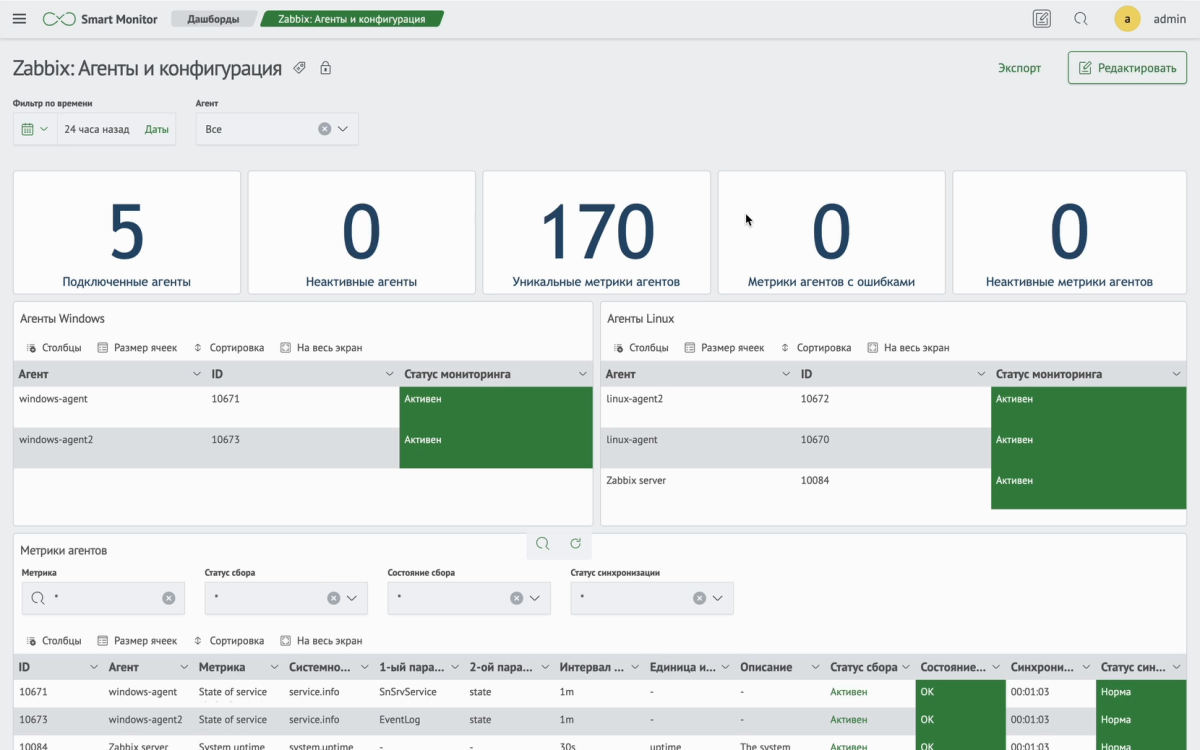This screenshot has width=1200, height=750.
Task: Click the Smart Monitor logo
Action: [x=100, y=19]
